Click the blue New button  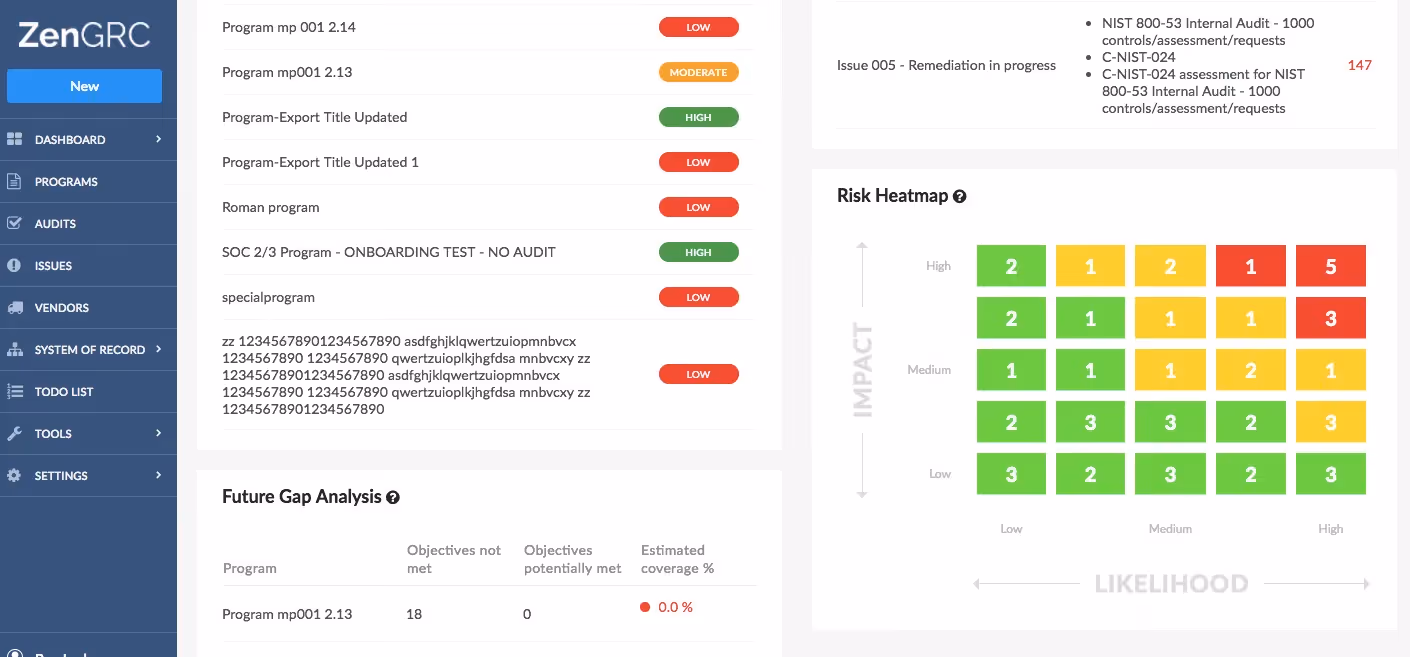click(x=84, y=86)
